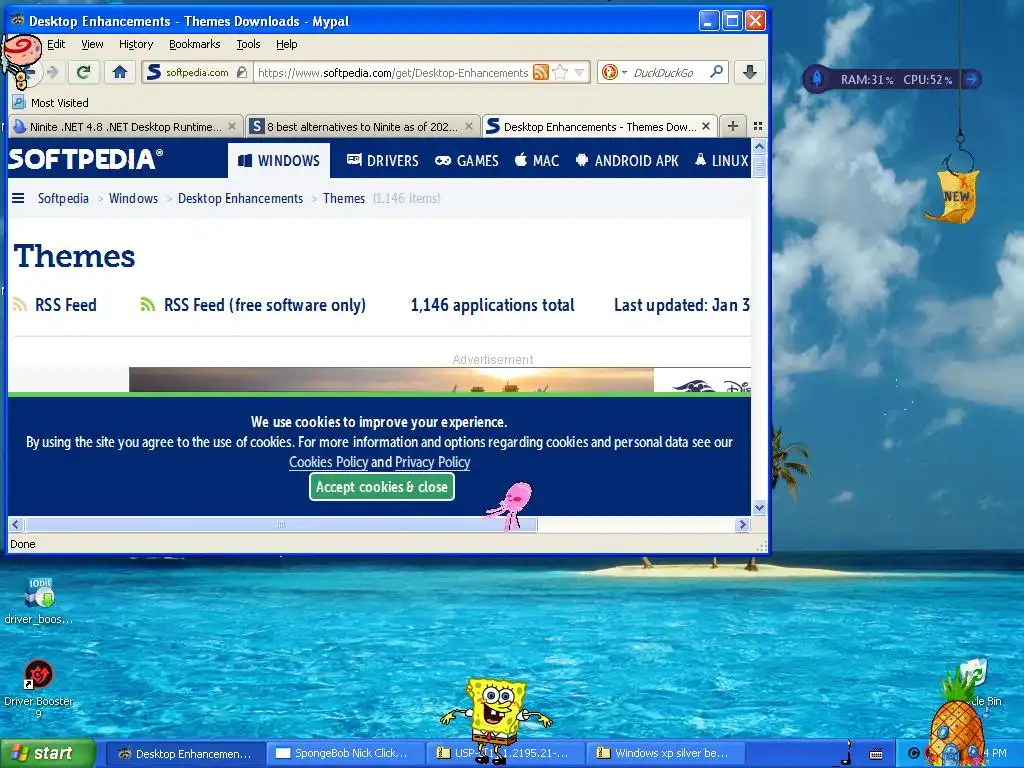Image resolution: width=1024 pixels, height=768 pixels.
Task: Close the Ninite .NET 4.8 tab
Action: 232,126
